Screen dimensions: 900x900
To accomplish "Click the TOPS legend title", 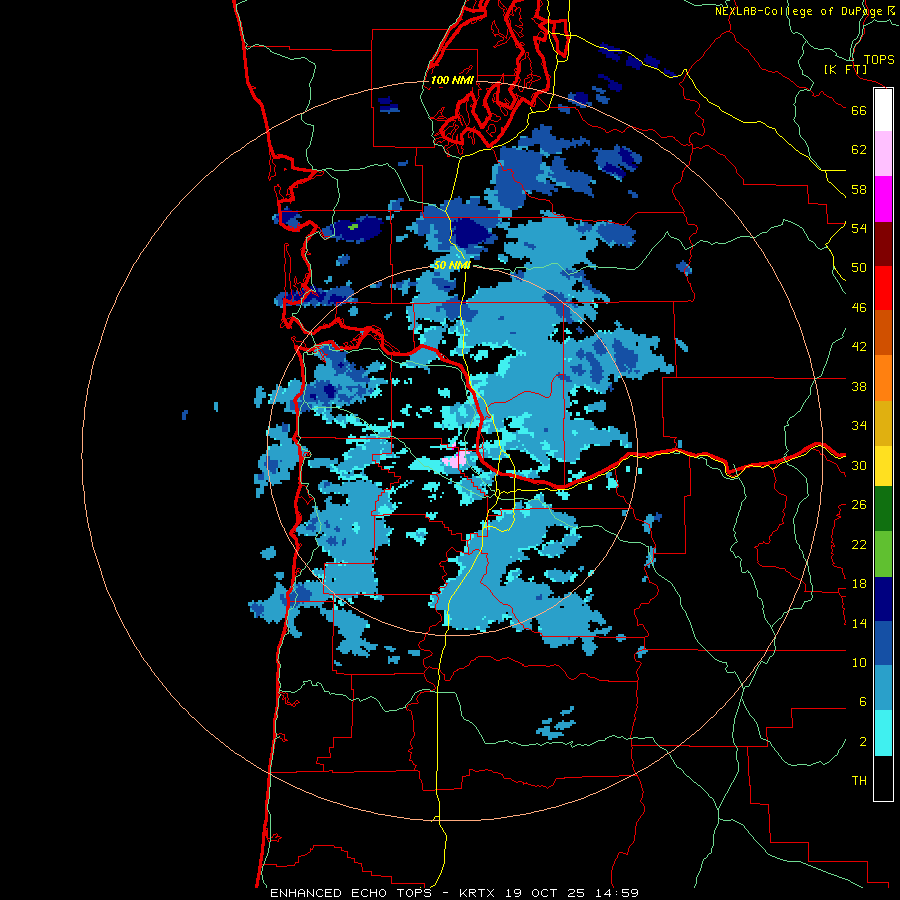I will (879, 59).
